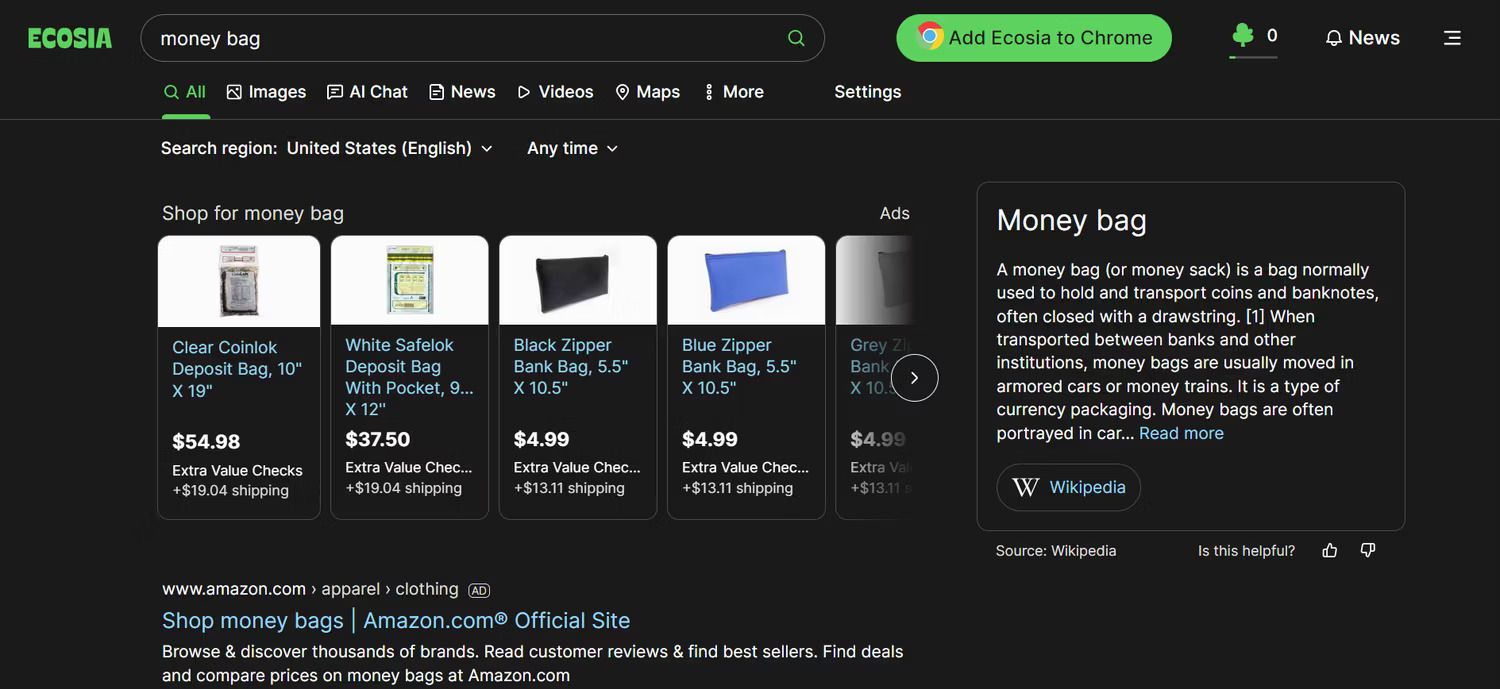
Task: Open Black Zipper Bank Bag listing
Action: click(571, 366)
